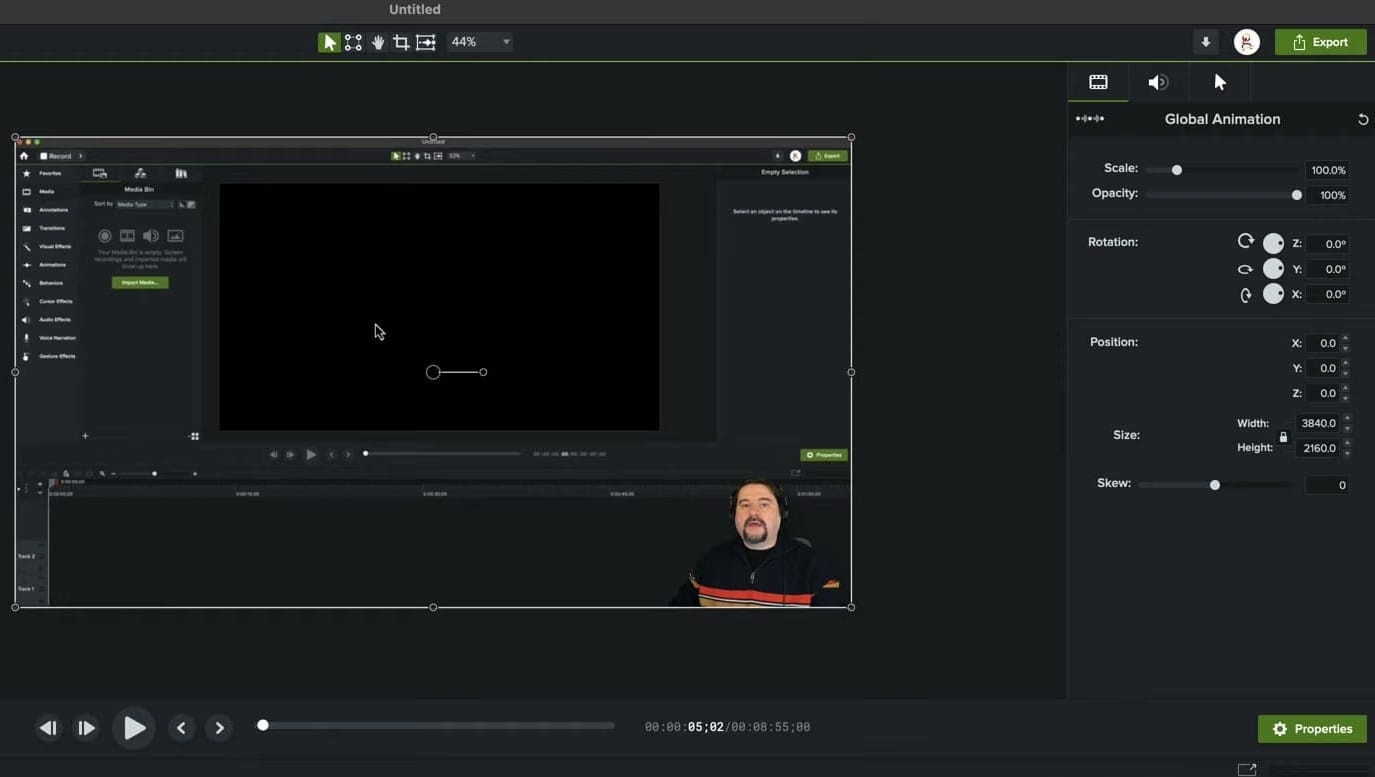This screenshot has width=1375, height=777.
Task: Toggle the width-height aspect ratio lock
Action: [x=1283, y=435]
